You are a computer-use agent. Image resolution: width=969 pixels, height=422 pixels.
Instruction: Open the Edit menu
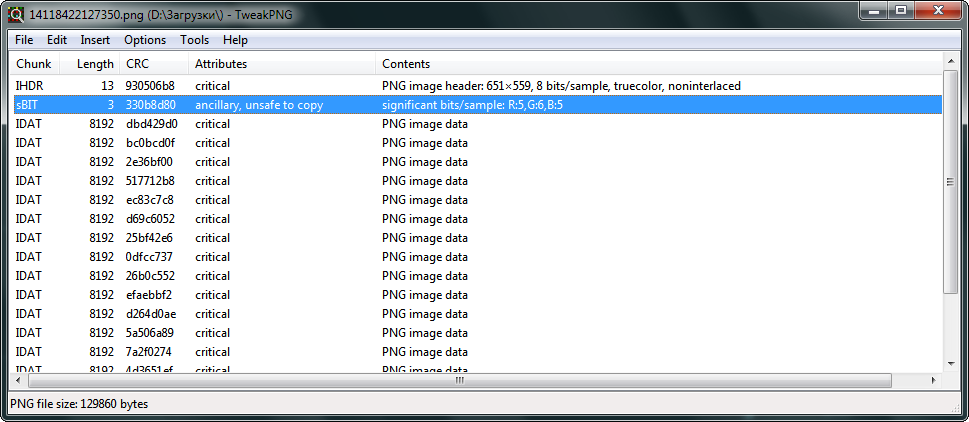pos(57,40)
